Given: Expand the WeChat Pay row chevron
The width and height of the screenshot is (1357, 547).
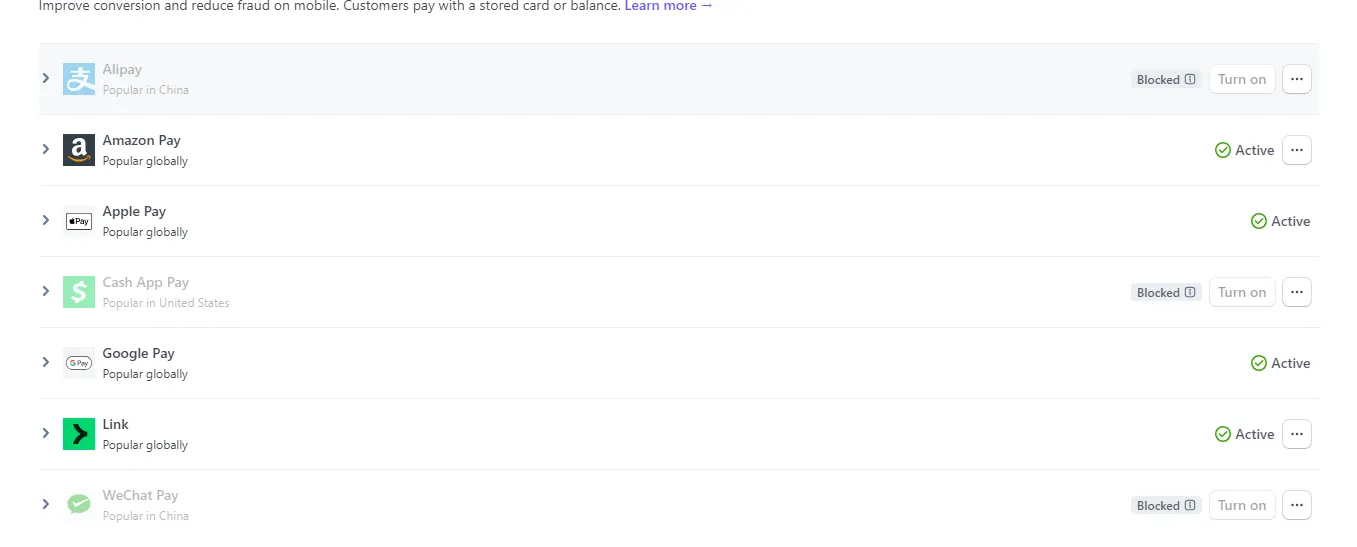Looking at the screenshot, I should pos(45,504).
